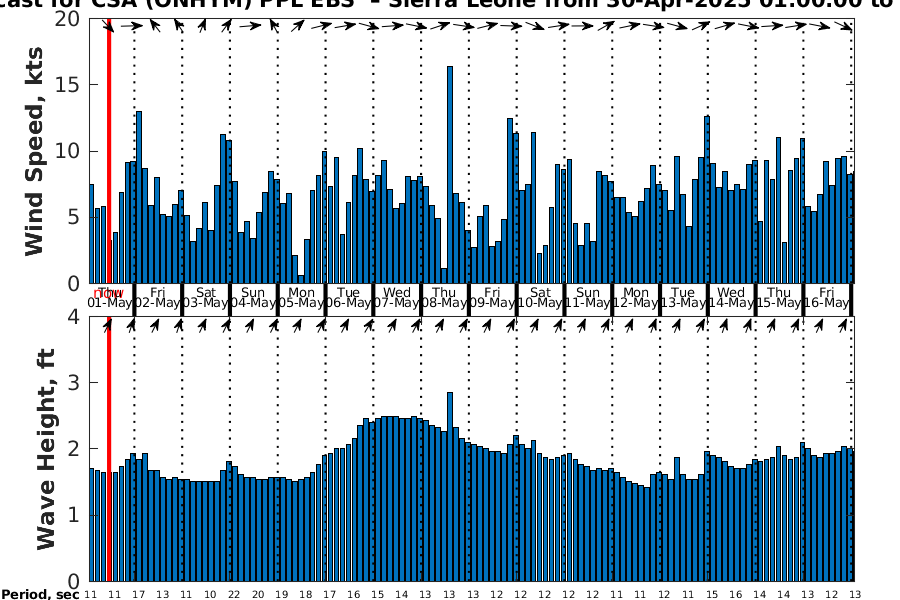900x600 pixels.
Task: Click the near-zero wind bar on Mon 05-May
Action: [301, 279]
